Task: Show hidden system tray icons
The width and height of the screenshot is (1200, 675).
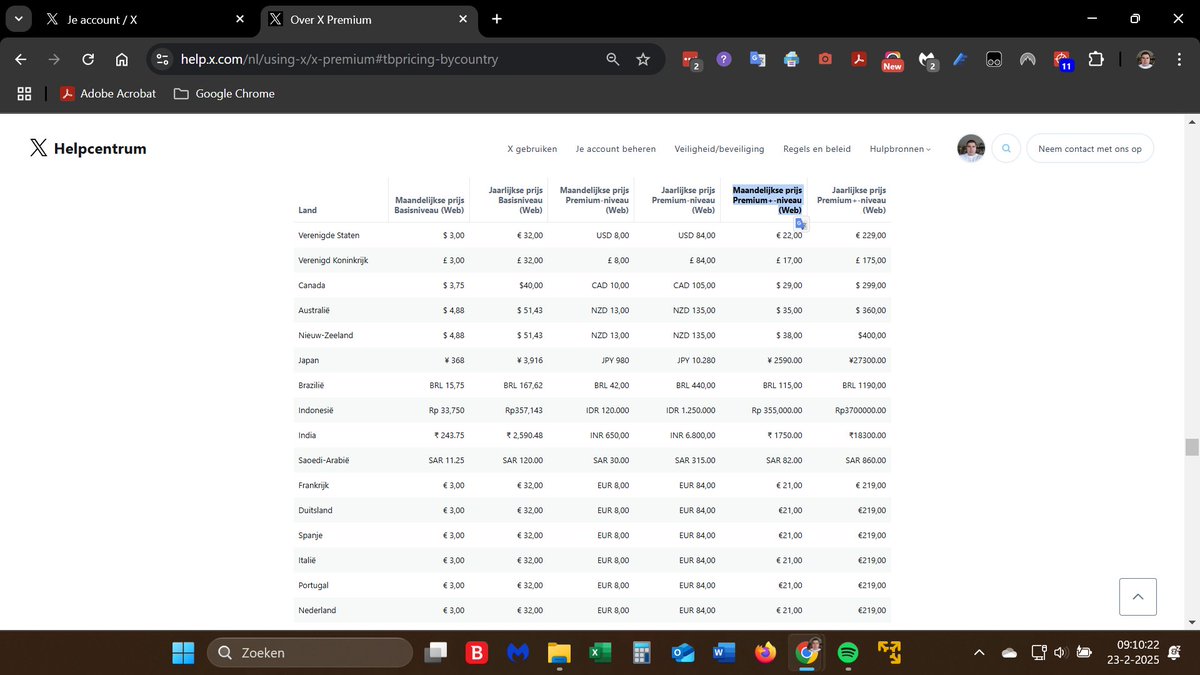Action: tap(979, 652)
